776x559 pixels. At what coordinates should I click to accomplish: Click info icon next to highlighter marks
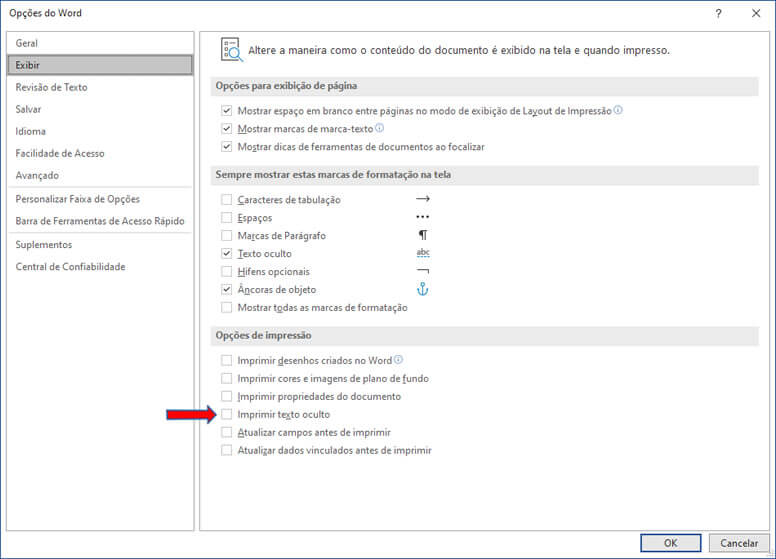380,128
